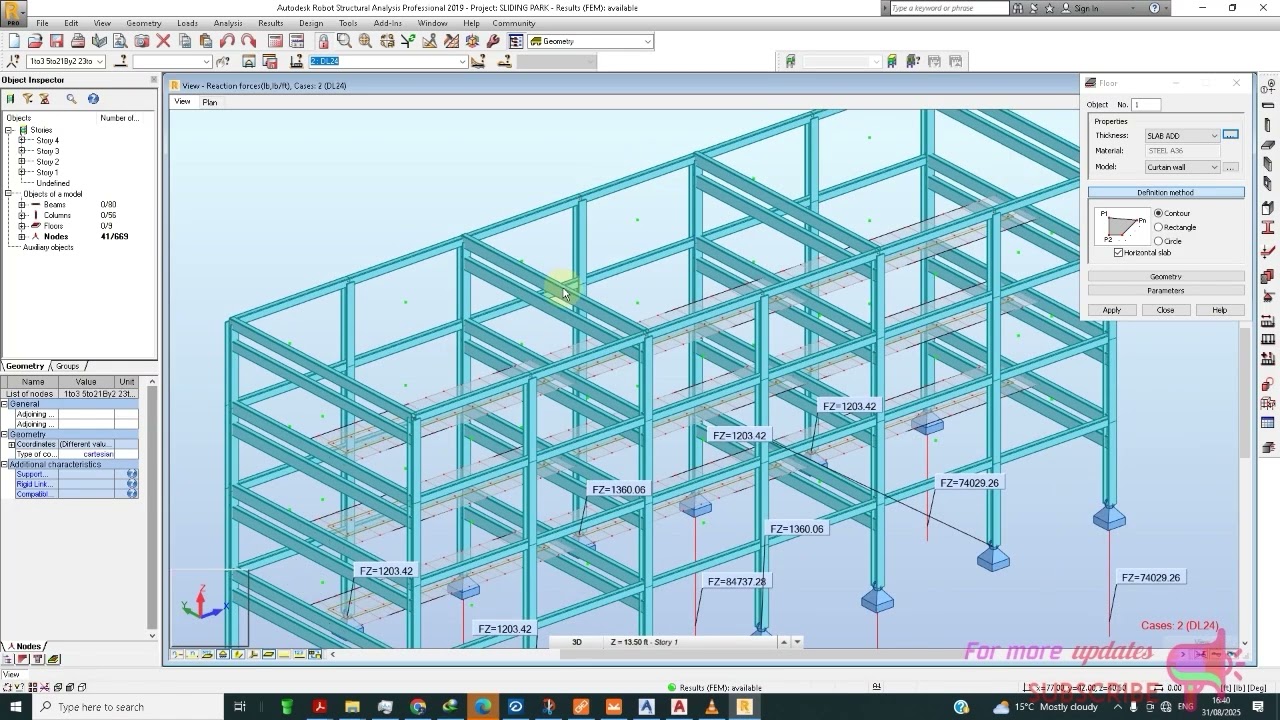The width and height of the screenshot is (1280, 720).
Task: Open the Loads menu
Action: pos(187,23)
